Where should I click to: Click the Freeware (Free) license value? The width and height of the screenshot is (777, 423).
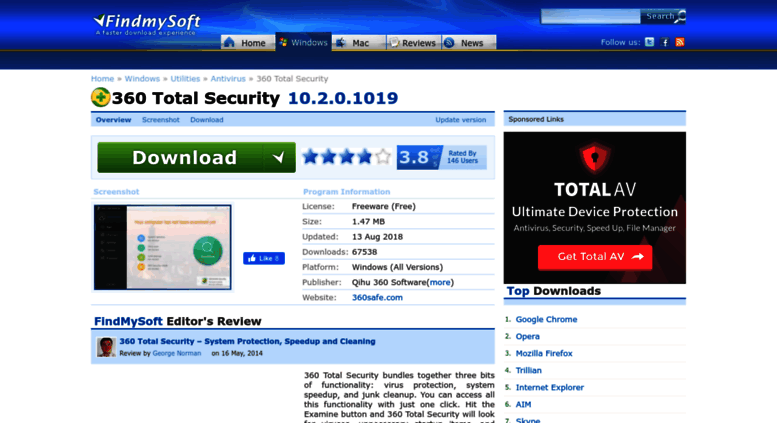(x=384, y=207)
